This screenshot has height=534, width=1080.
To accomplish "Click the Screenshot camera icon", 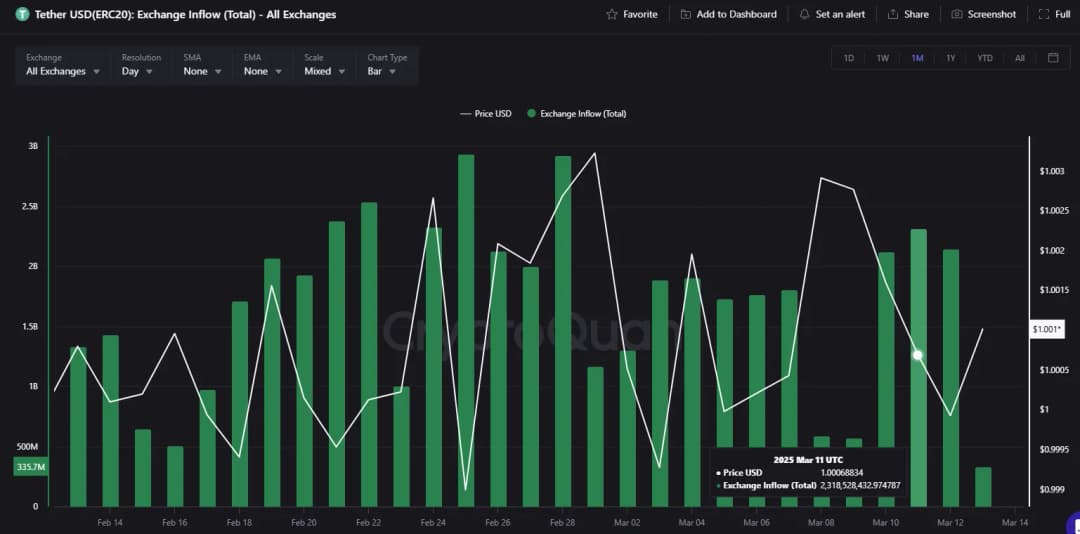I will (957, 15).
